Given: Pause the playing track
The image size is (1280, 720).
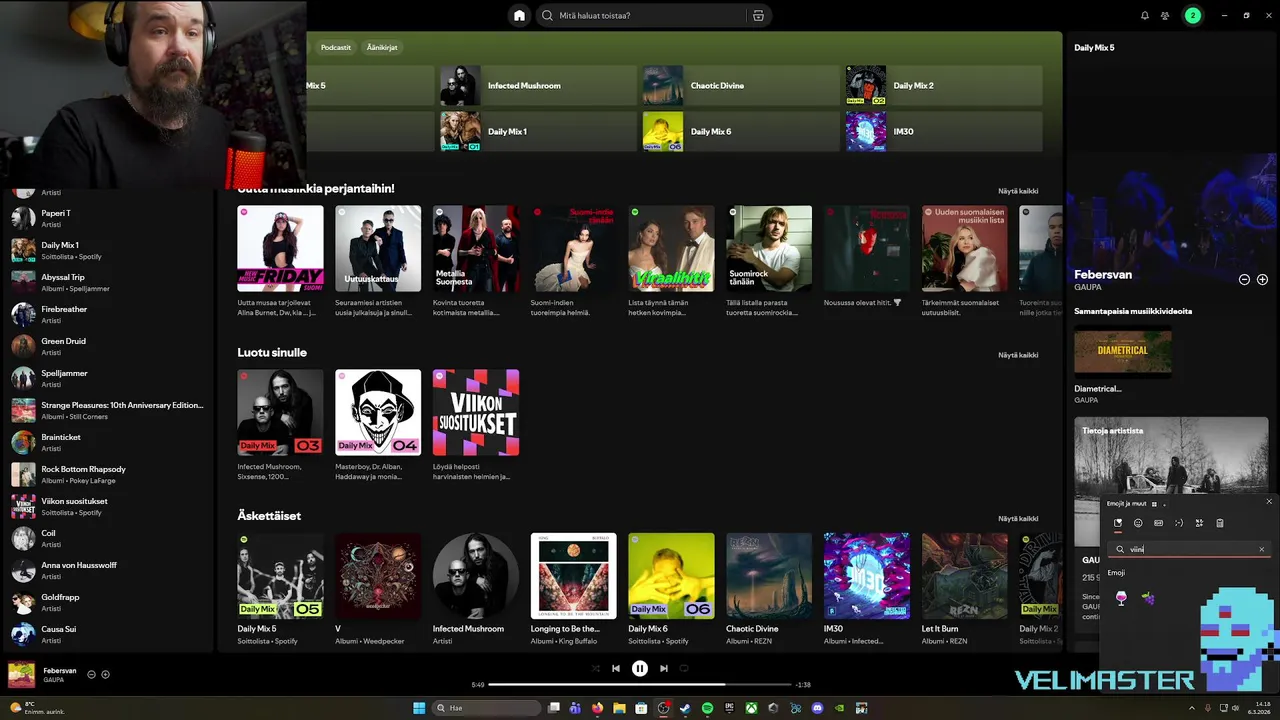Looking at the screenshot, I should point(640,669).
